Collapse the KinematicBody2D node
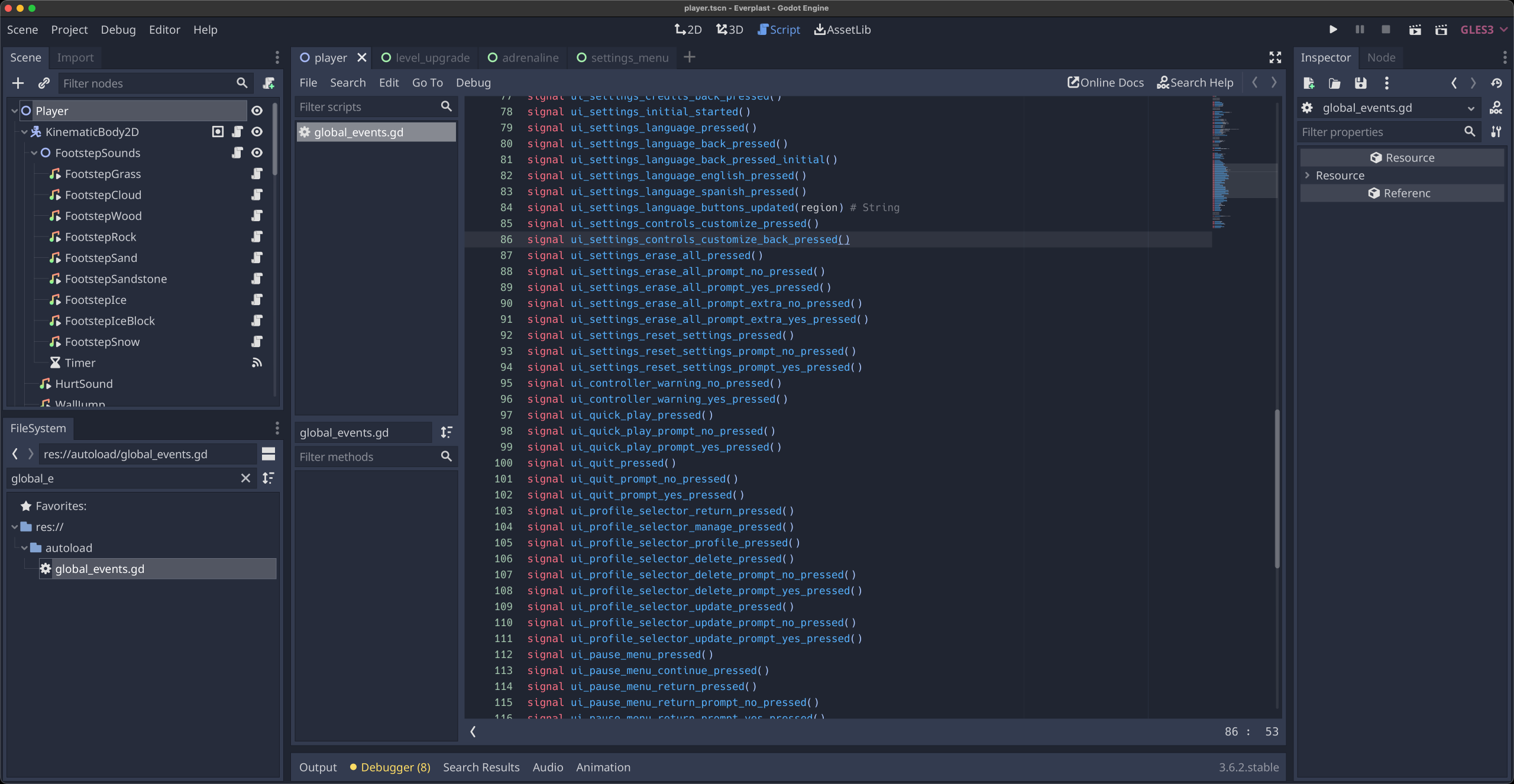The width and height of the screenshot is (1514, 784). point(24,132)
